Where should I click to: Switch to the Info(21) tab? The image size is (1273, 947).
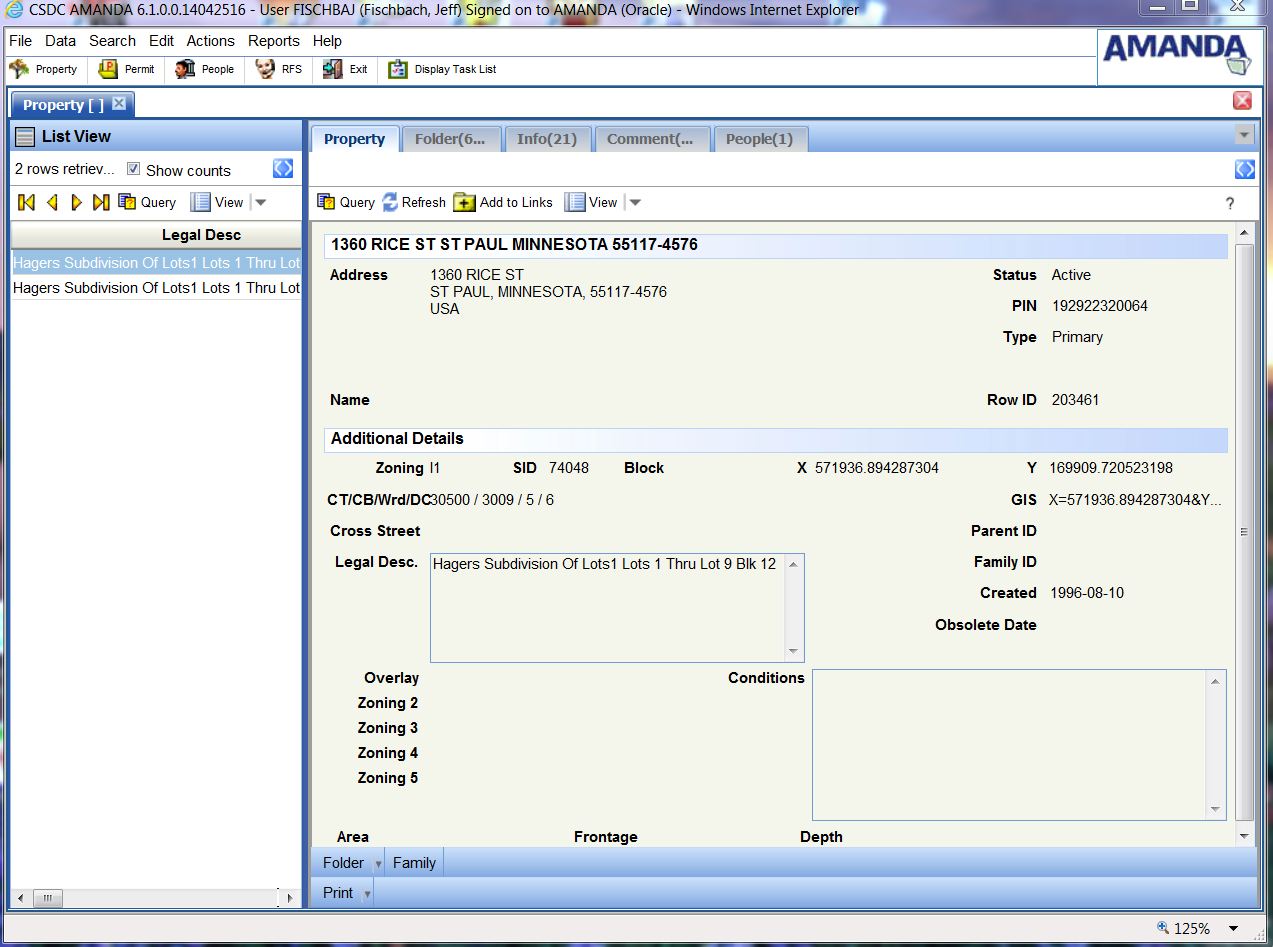point(547,139)
